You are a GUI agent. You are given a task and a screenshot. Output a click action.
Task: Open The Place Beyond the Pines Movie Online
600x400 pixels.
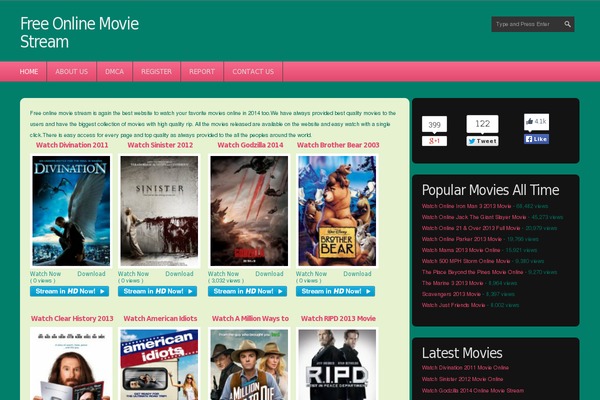pyautogui.click(x=472, y=272)
